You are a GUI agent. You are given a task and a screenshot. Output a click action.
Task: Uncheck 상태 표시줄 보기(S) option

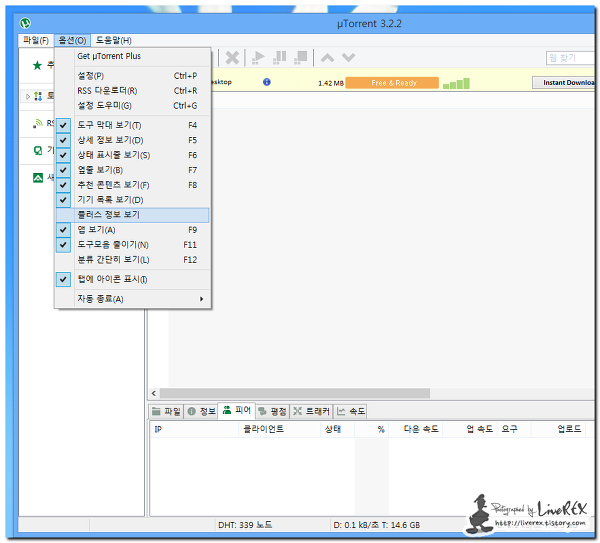132,155
